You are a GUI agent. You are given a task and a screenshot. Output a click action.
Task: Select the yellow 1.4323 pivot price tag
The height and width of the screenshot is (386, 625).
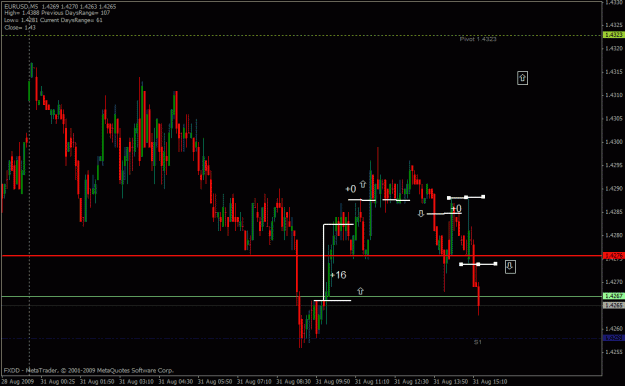click(x=613, y=35)
